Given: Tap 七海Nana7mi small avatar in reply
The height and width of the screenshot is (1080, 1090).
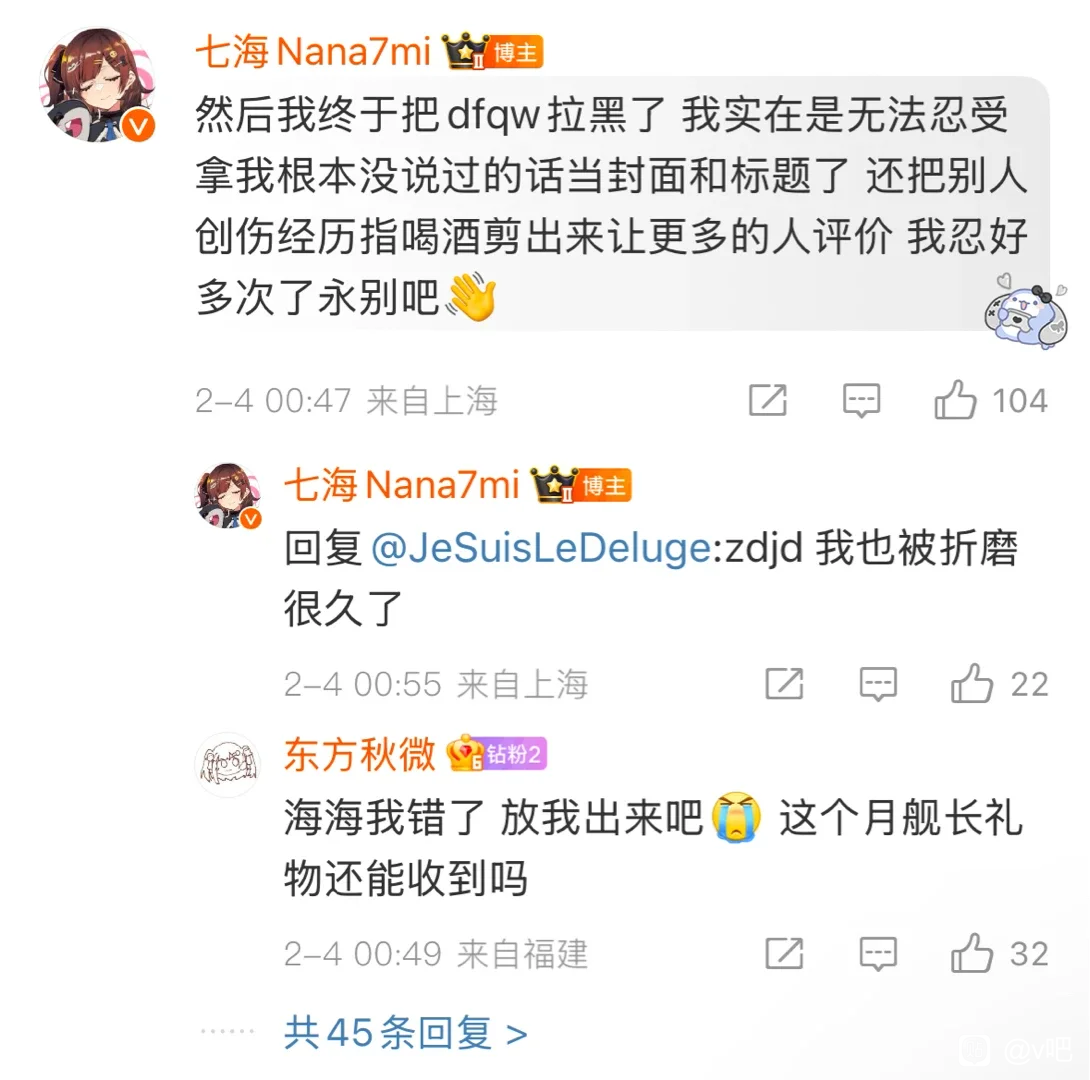Looking at the screenshot, I should click(228, 496).
